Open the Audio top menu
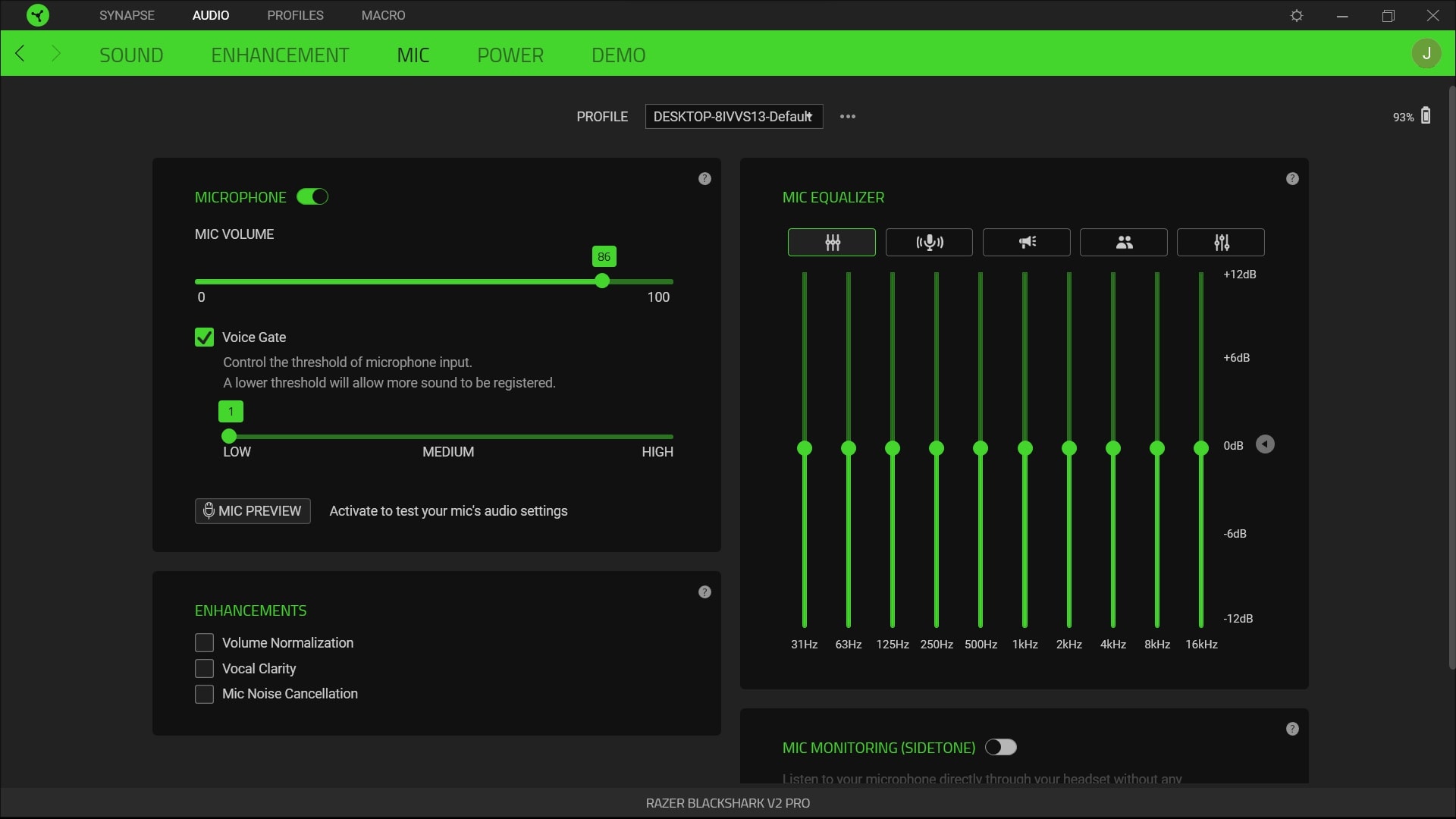Image resolution: width=1456 pixels, height=819 pixels. tap(211, 15)
